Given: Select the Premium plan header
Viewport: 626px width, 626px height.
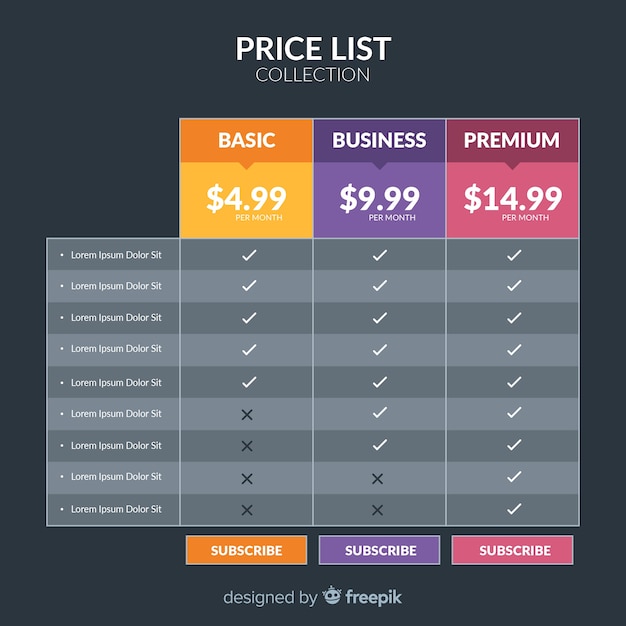Looking at the screenshot, I should click(x=512, y=141).
